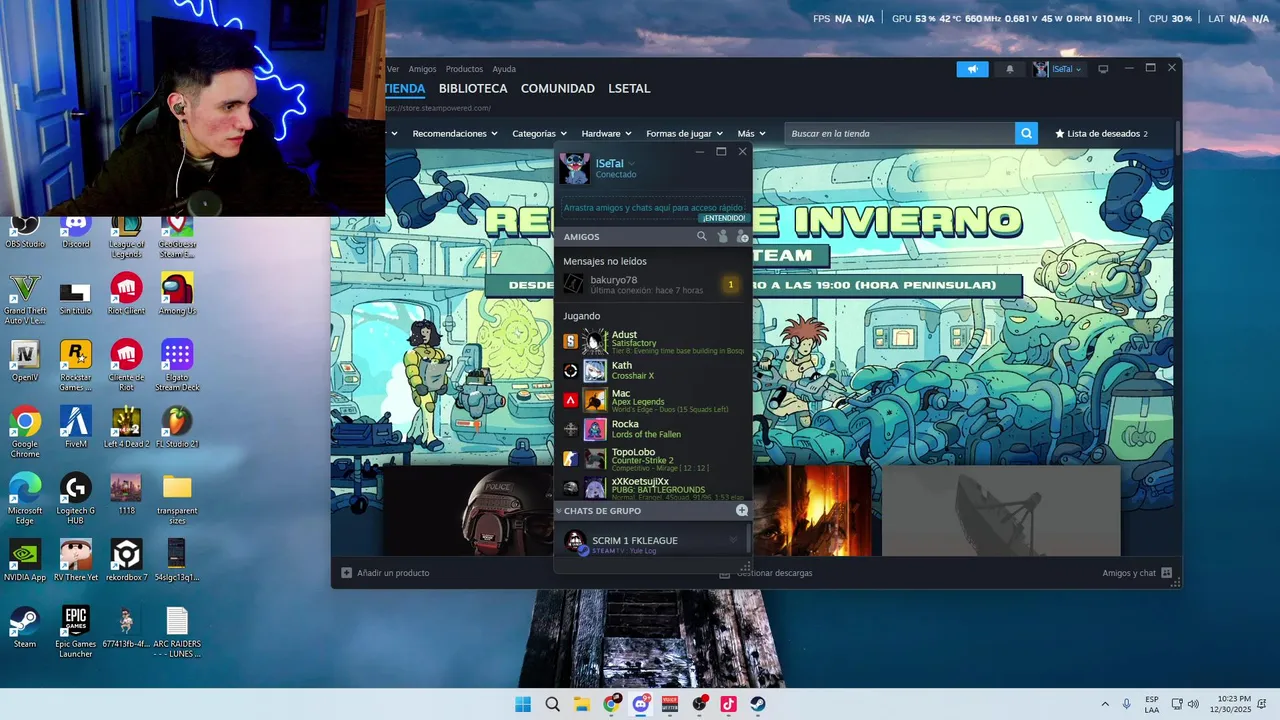Open the Steam Big Picture monitor icon
The height and width of the screenshot is (720, 1280).
1103,69
